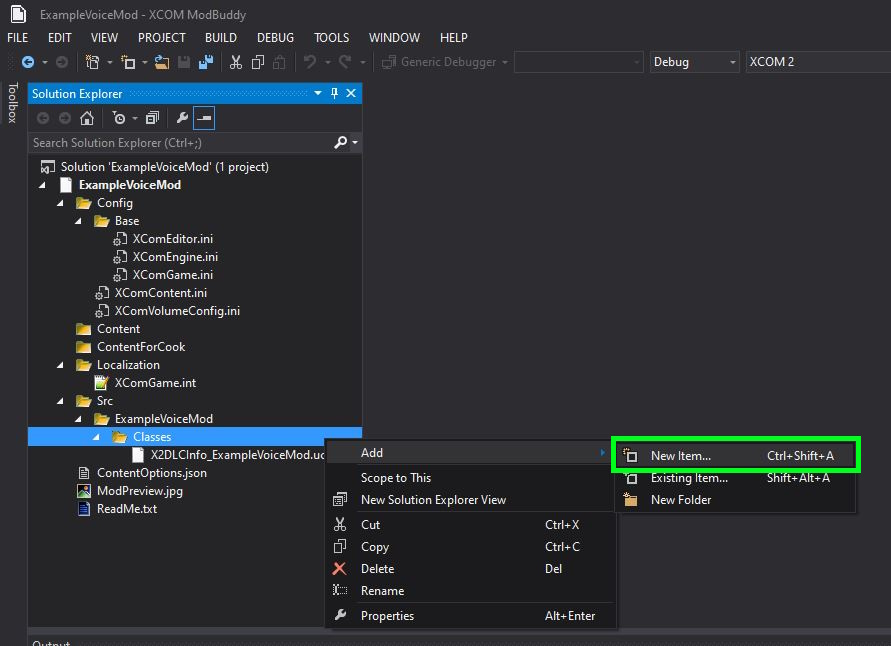
Task: Collapse the Config folder tree node
Action: click(60, 203)
